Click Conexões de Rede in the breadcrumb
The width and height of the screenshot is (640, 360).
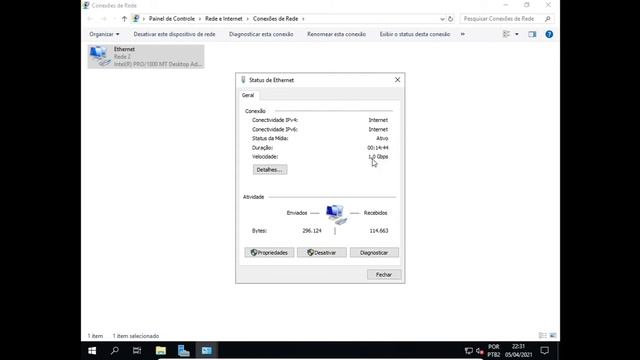[x=276, y=19]
